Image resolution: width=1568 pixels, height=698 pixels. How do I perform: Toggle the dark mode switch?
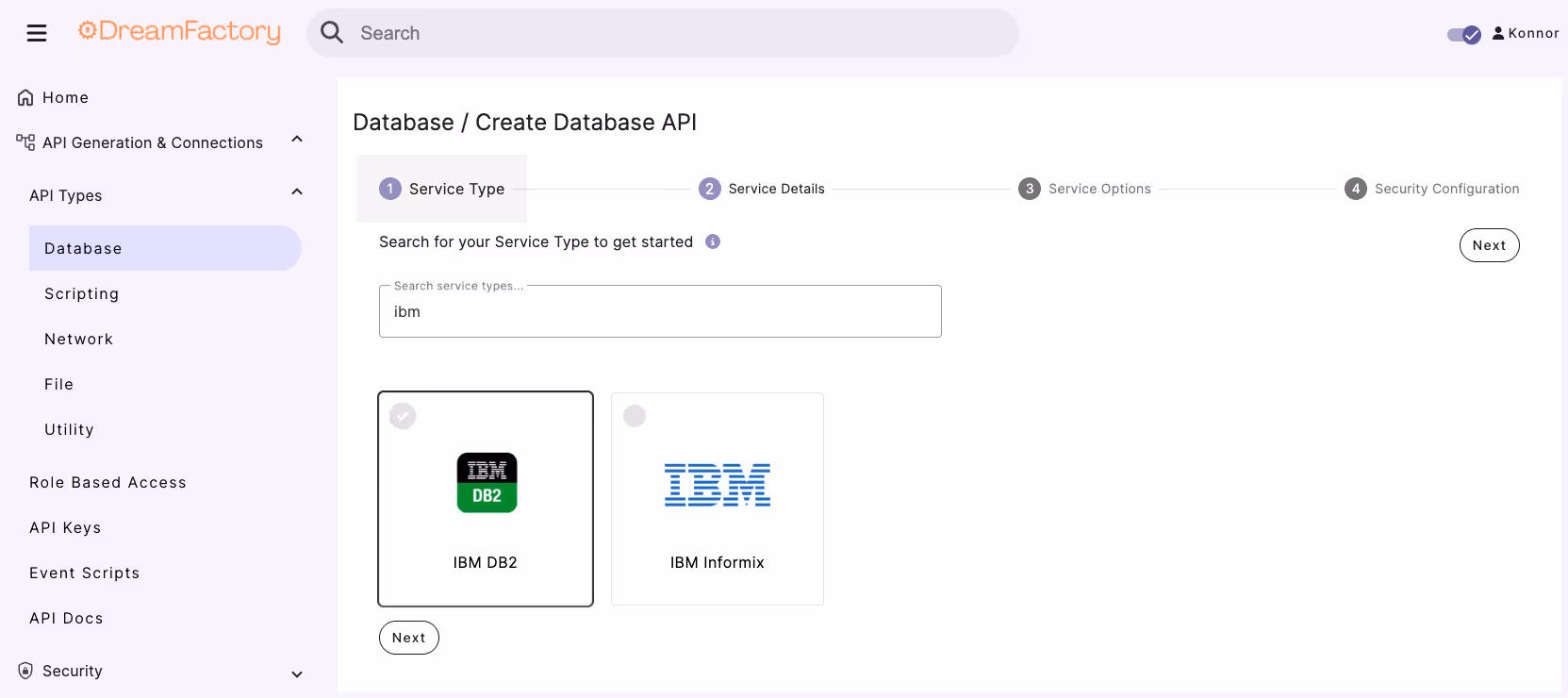coord(1464,35)
